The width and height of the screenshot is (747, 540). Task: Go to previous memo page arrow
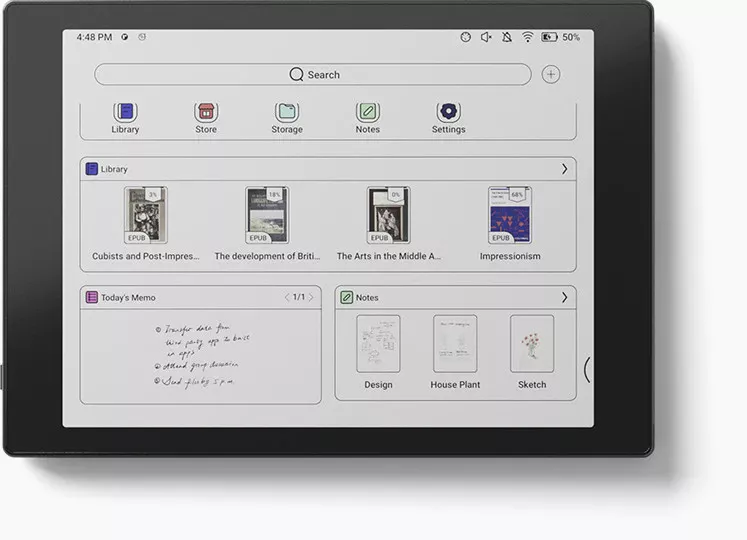287,297
